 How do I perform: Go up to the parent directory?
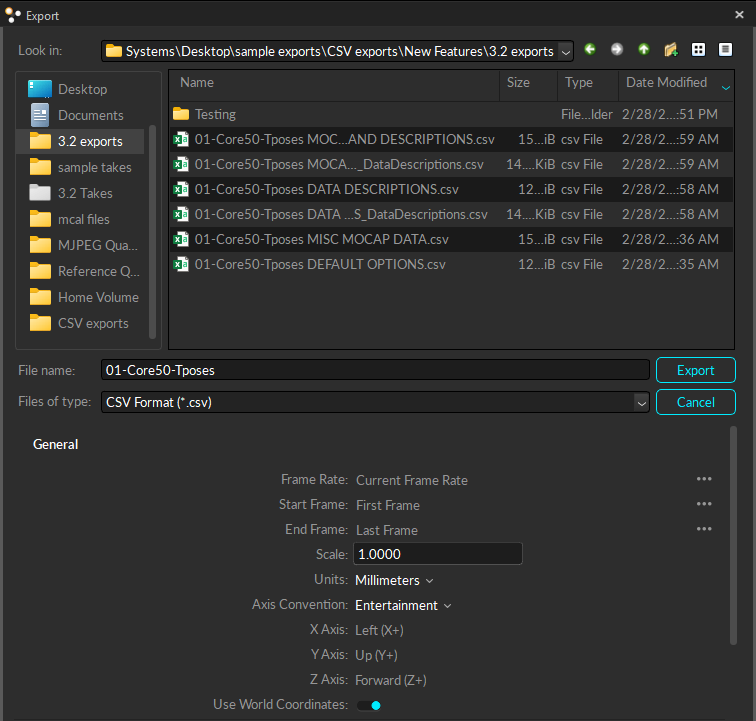644,50
